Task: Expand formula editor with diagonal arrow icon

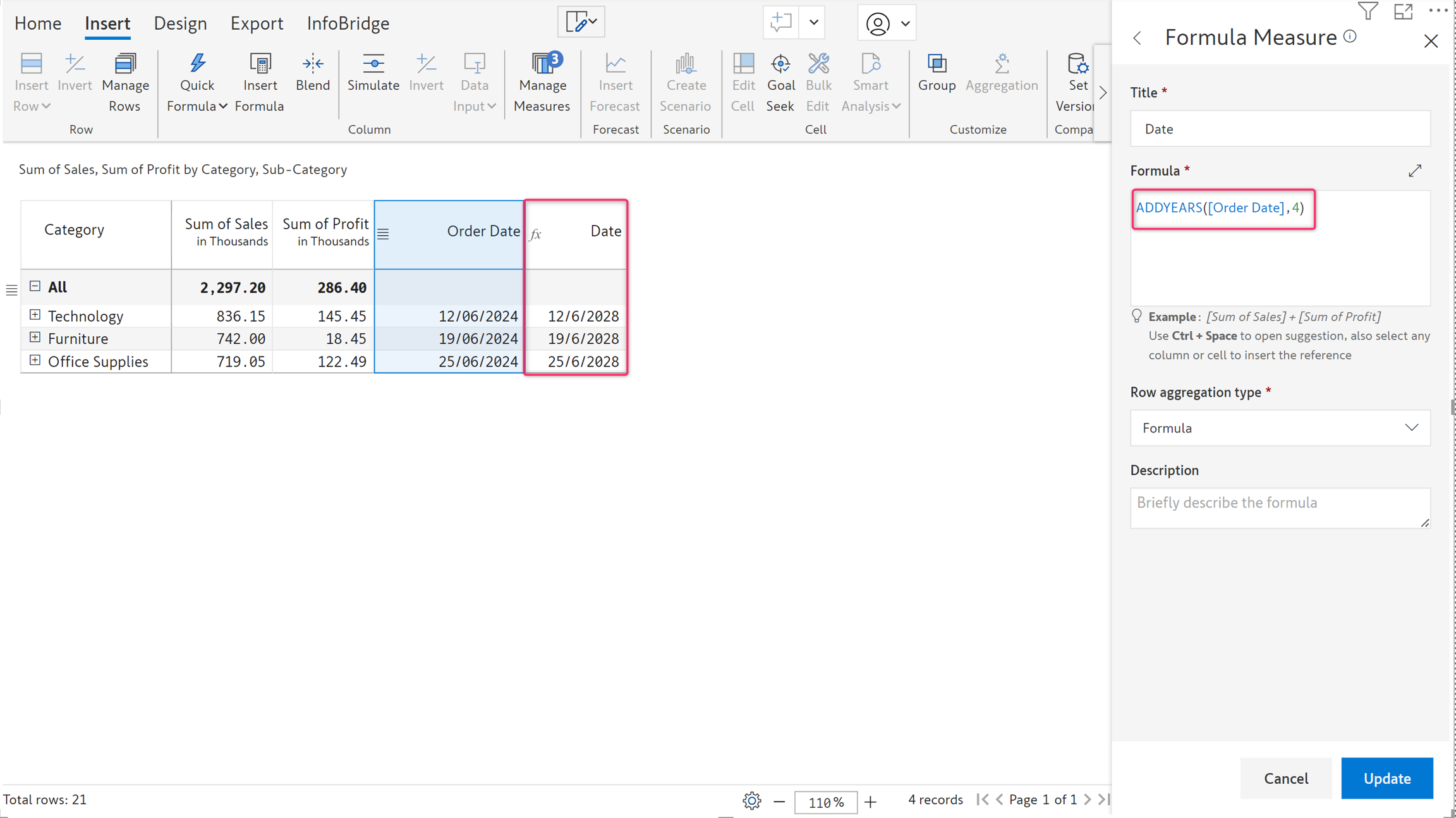Action: coord(1414,171)
